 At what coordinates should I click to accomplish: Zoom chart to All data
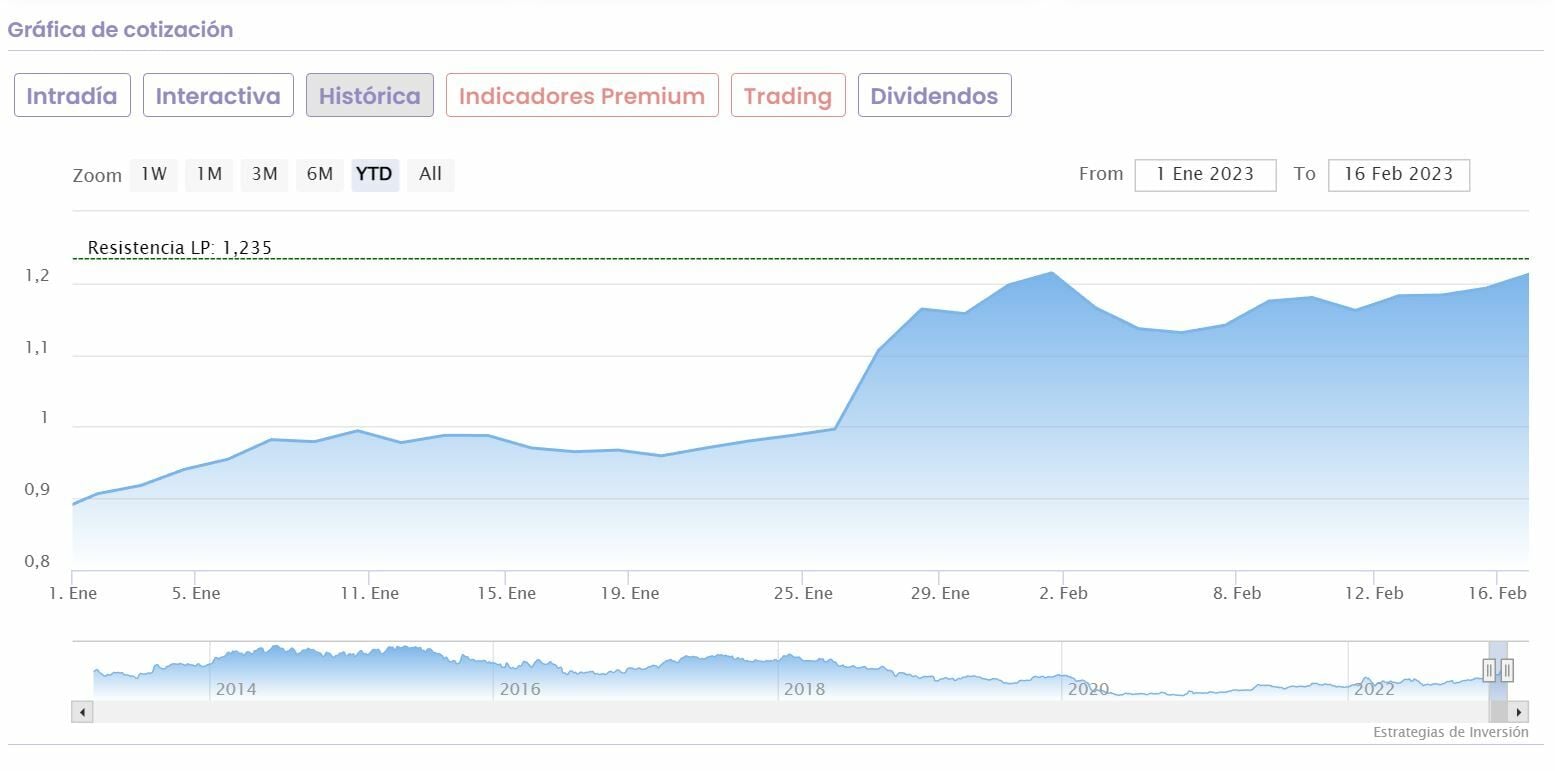[430, 174]
